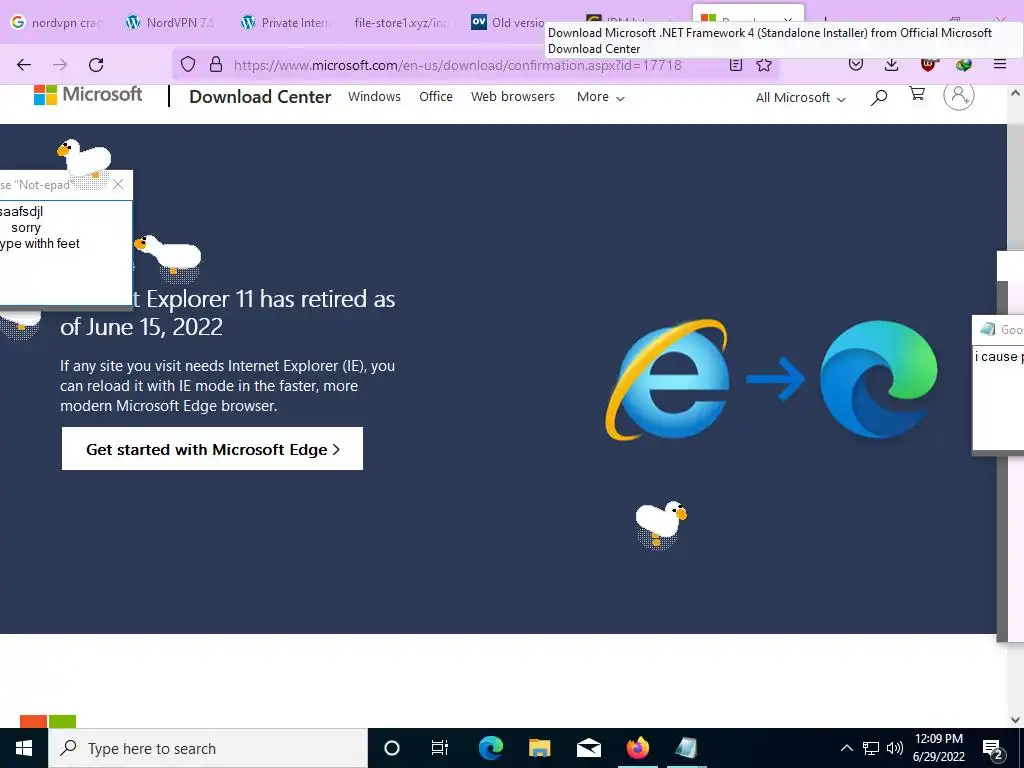View site security lock details
The image size is (1024, 768).
click(216, 65)
